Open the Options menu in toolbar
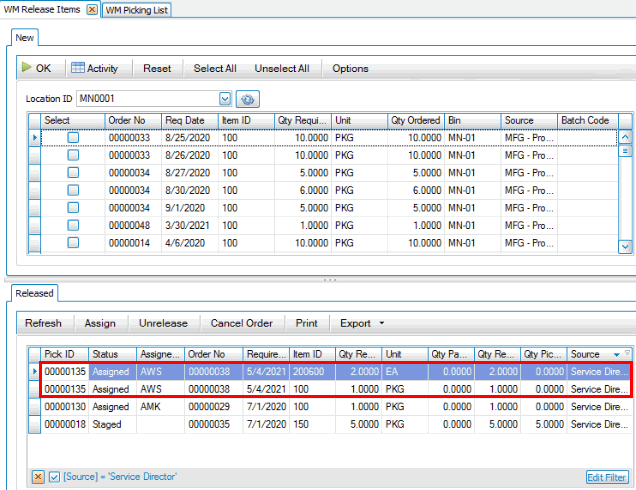Image resolution: width=636 pixels, height=490 pixels. (350, 68)
